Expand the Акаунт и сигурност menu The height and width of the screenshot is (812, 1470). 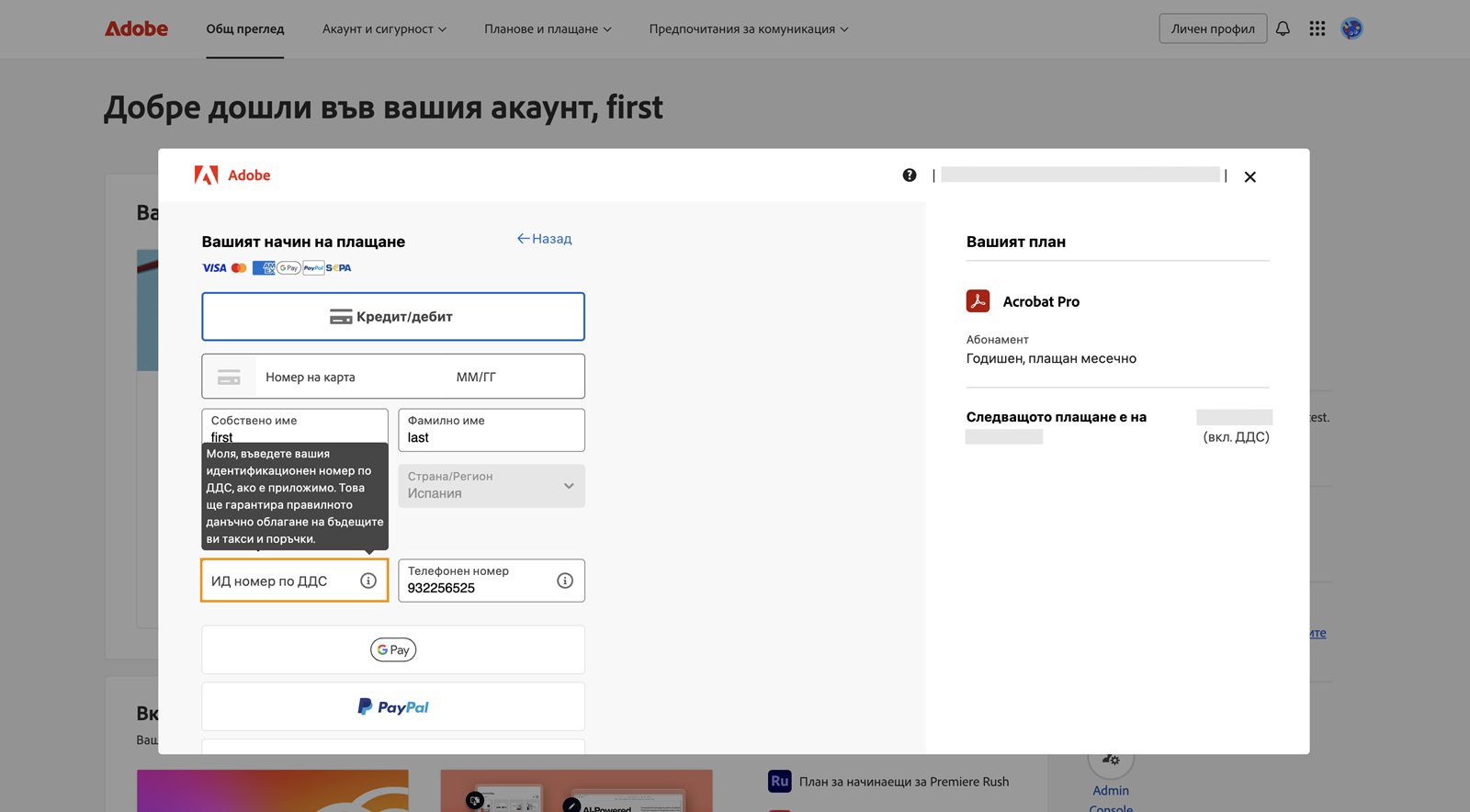(384, 29)
